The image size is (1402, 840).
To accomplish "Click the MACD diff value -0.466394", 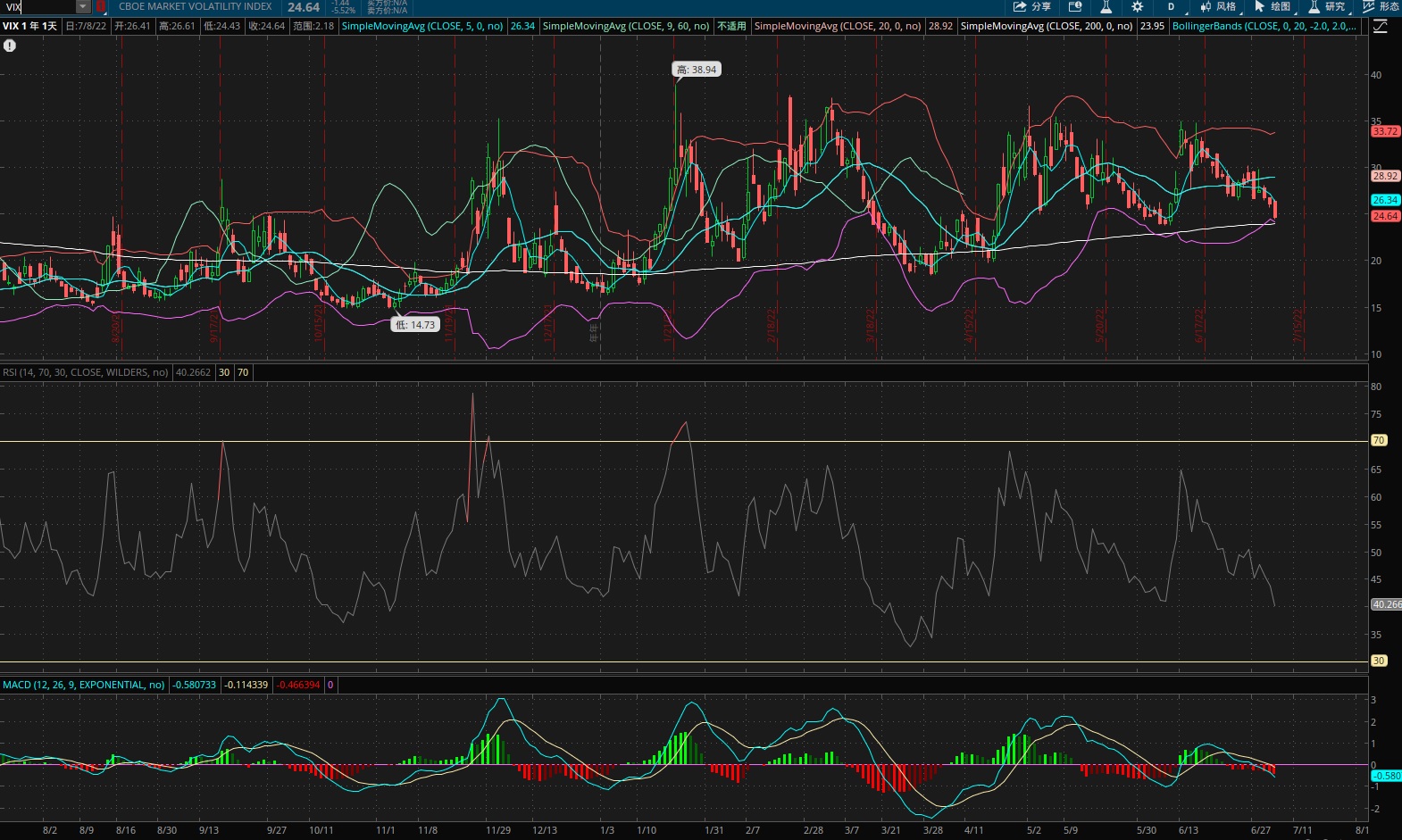I will click(x=298, y=685).
